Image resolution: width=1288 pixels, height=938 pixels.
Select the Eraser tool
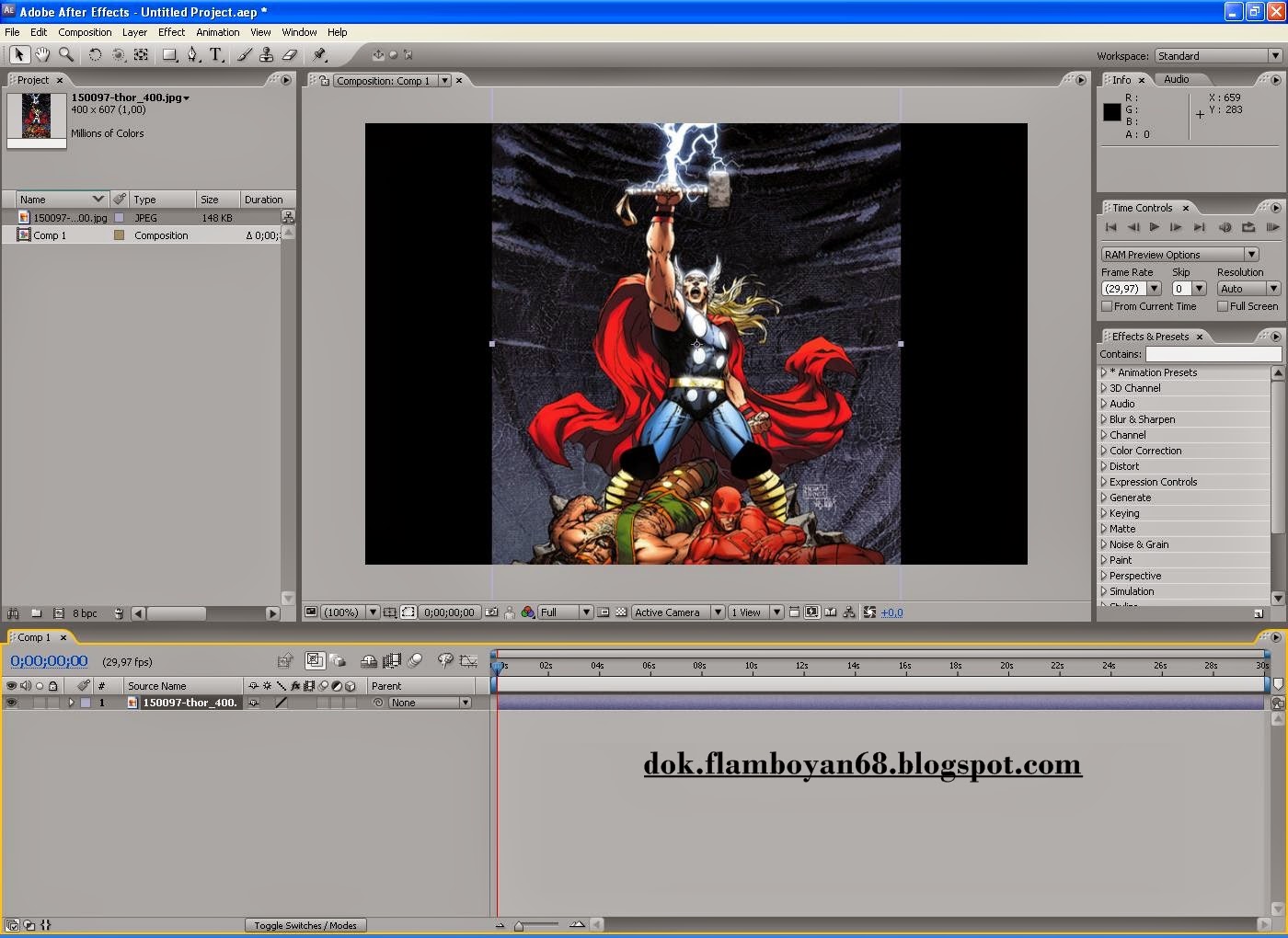(289, 55)
